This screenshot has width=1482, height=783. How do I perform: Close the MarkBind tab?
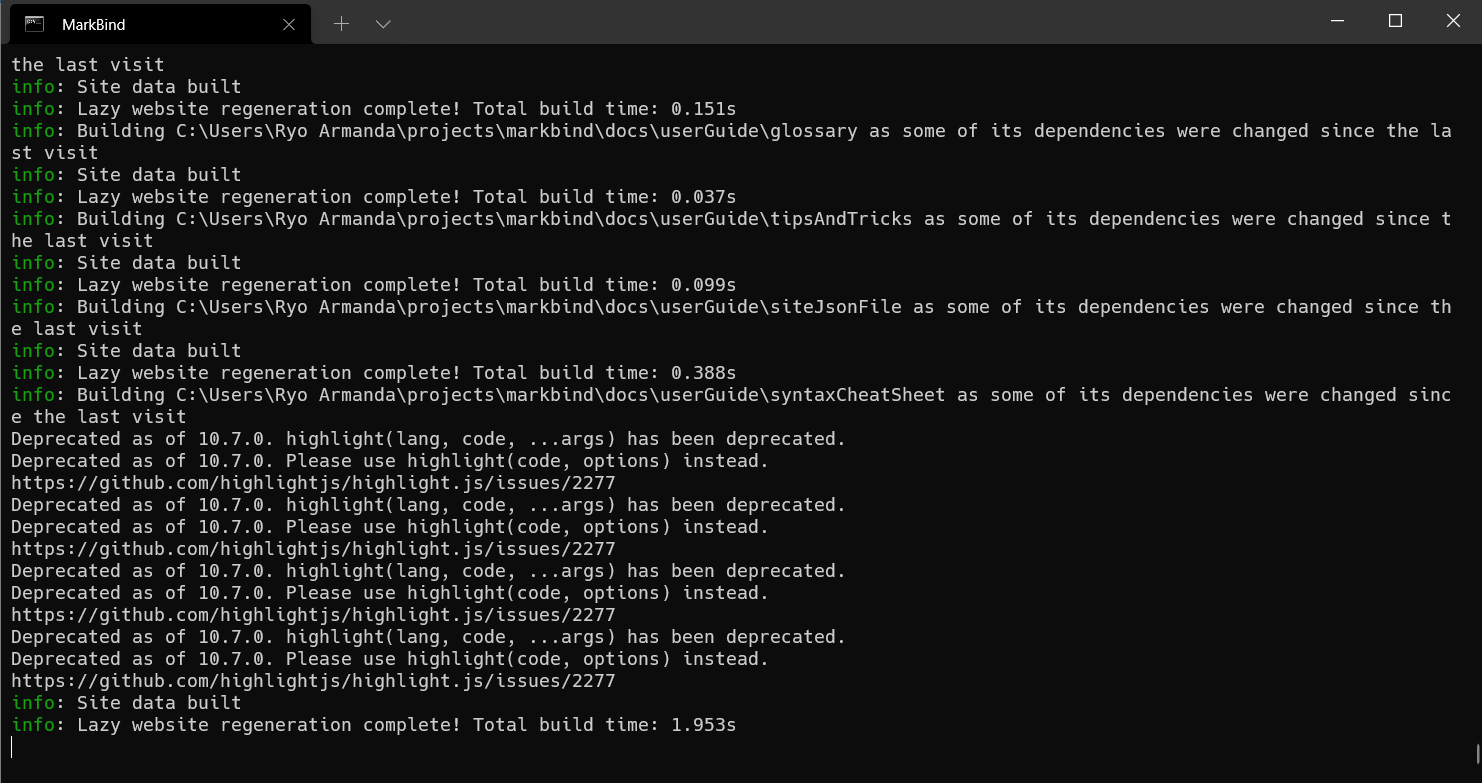(x=289, y=23)
